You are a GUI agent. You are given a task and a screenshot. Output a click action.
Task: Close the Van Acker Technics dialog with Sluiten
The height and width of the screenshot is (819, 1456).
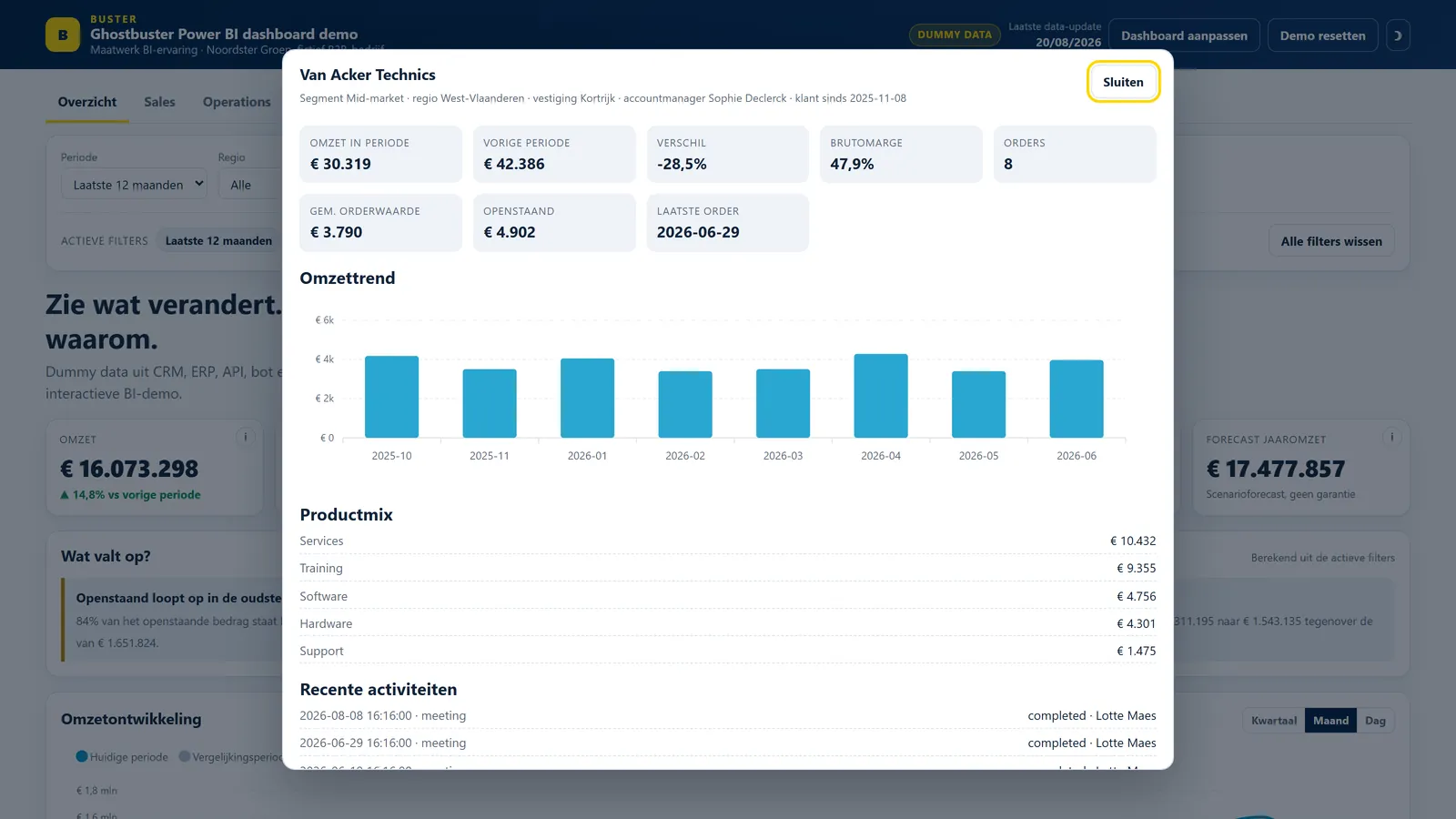pyautogui.click(x=1123, y=82)
